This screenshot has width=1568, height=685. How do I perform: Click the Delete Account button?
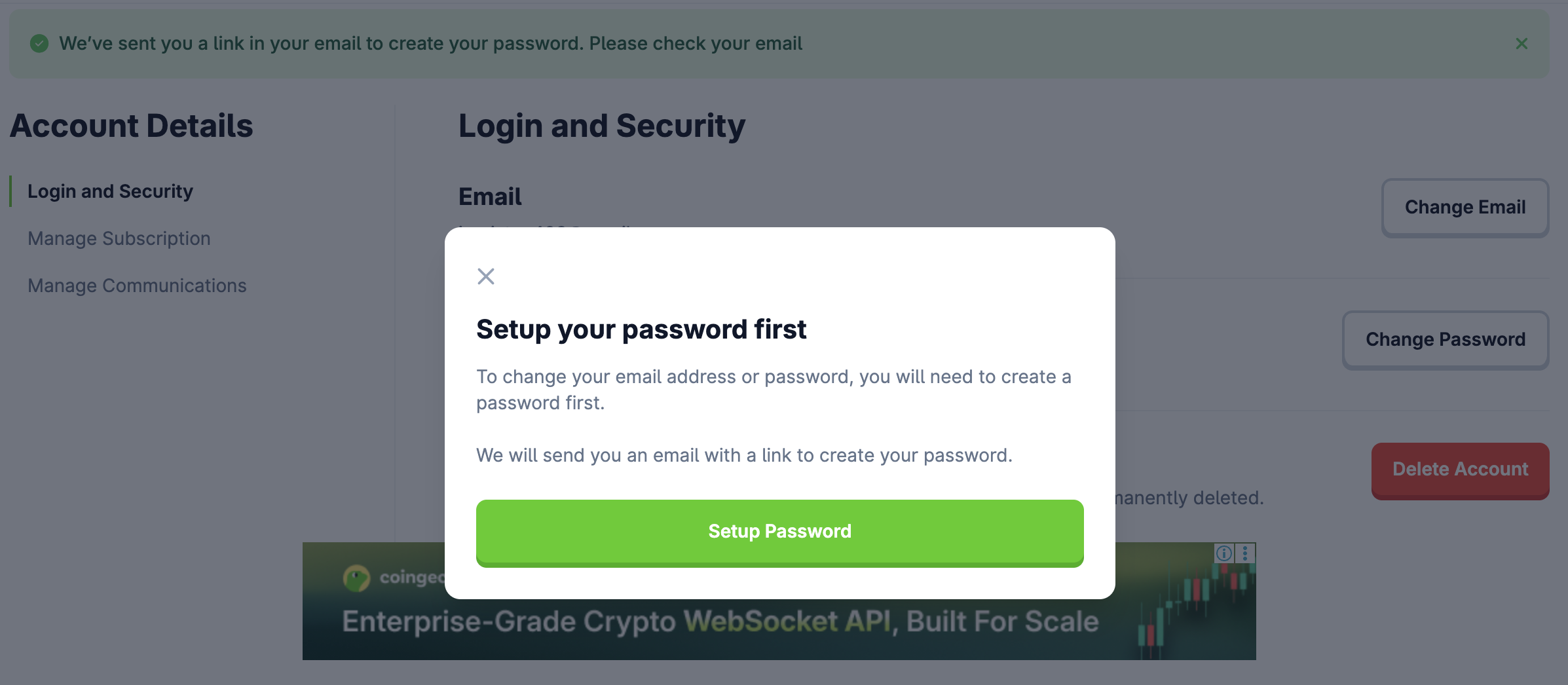point(1460,470)
